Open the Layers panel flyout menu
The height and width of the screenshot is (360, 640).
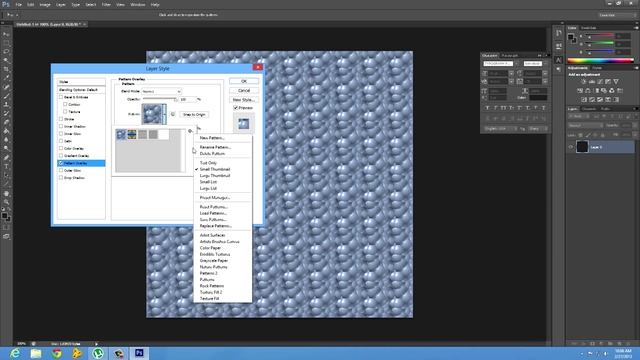636,109
